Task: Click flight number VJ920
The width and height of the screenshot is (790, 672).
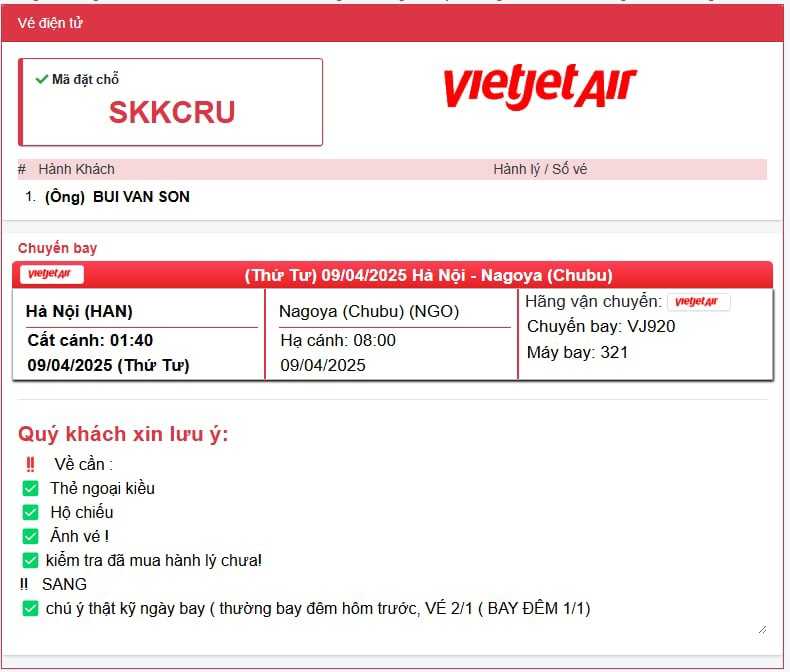Action: tap(651, 326)
